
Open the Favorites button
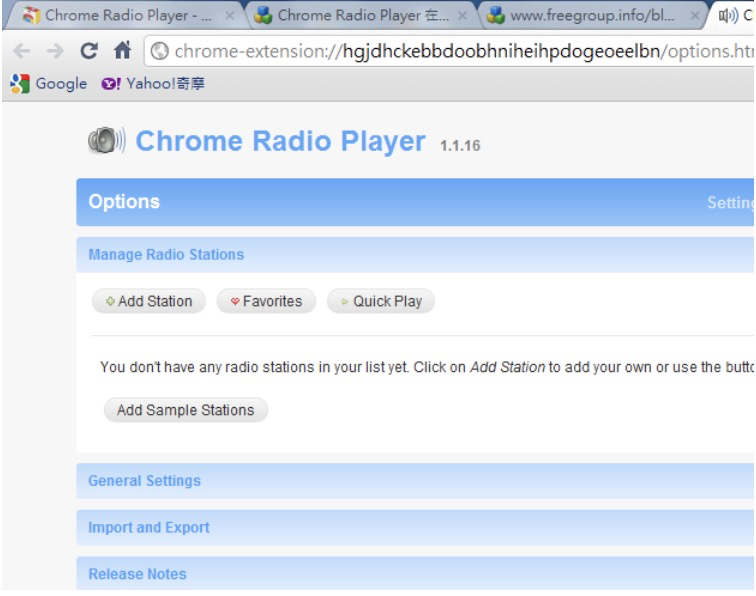(x=266, y=301)
